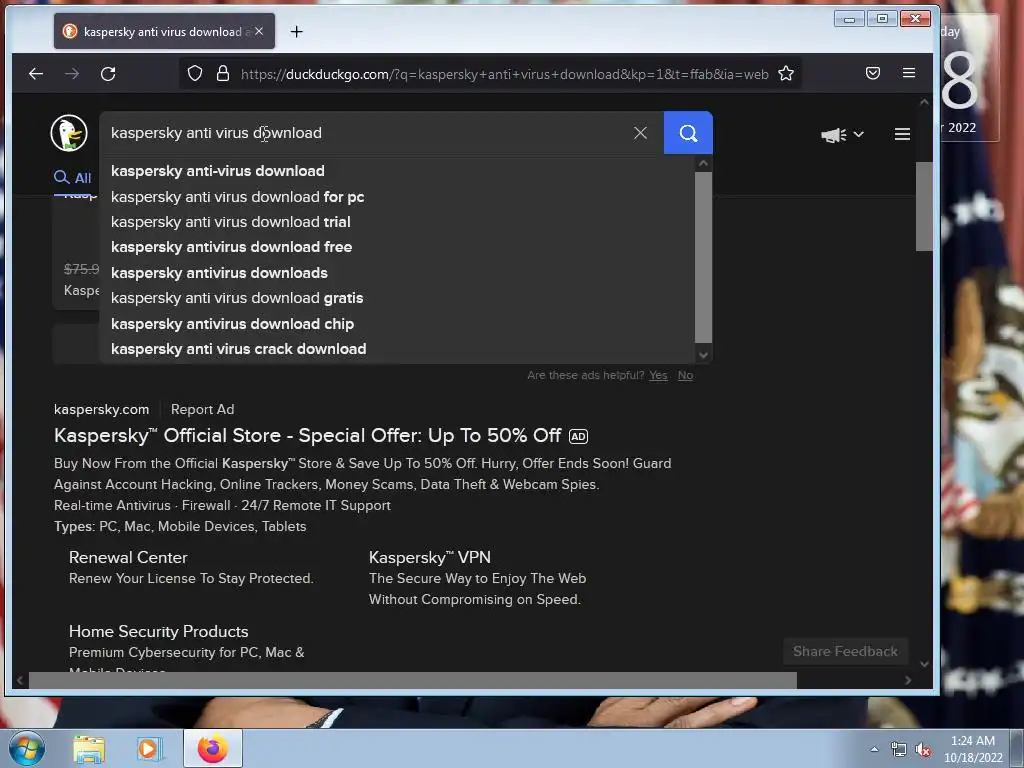The image size is (1024, 768).
Task: Open network status tray icon
Action: pyautogui.click(x=899, y=749)
